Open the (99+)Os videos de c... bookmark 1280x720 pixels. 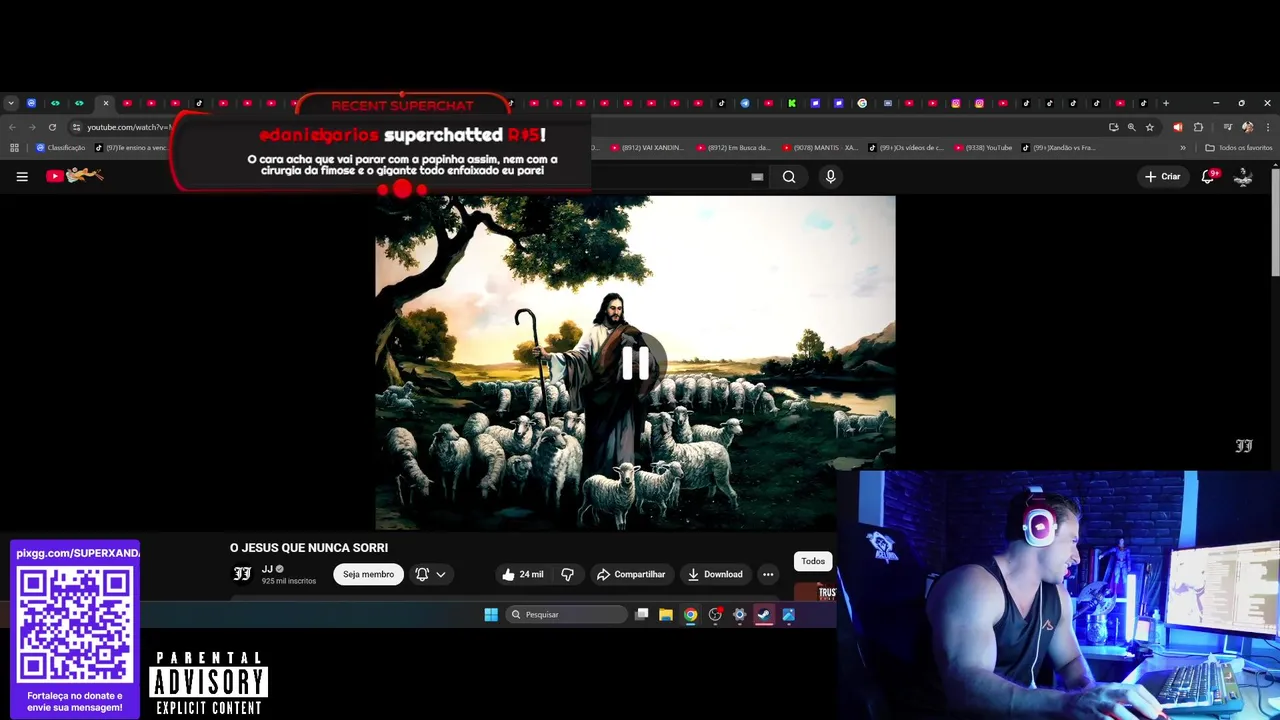906,148
